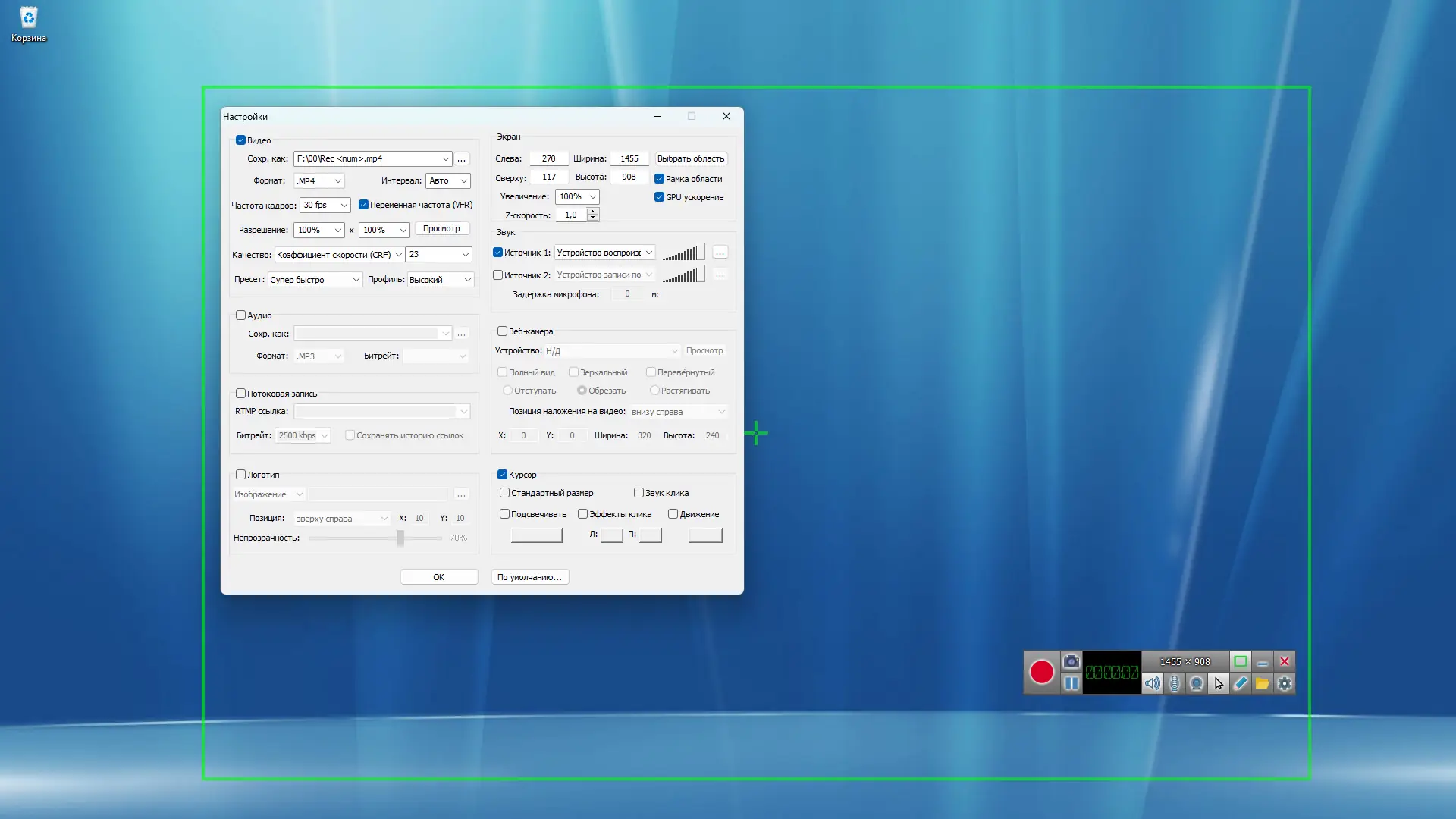The height and width of the screenshot is (819, 1456).
Task: Enable the Аудио checkbox
Action: click(240, 315)
